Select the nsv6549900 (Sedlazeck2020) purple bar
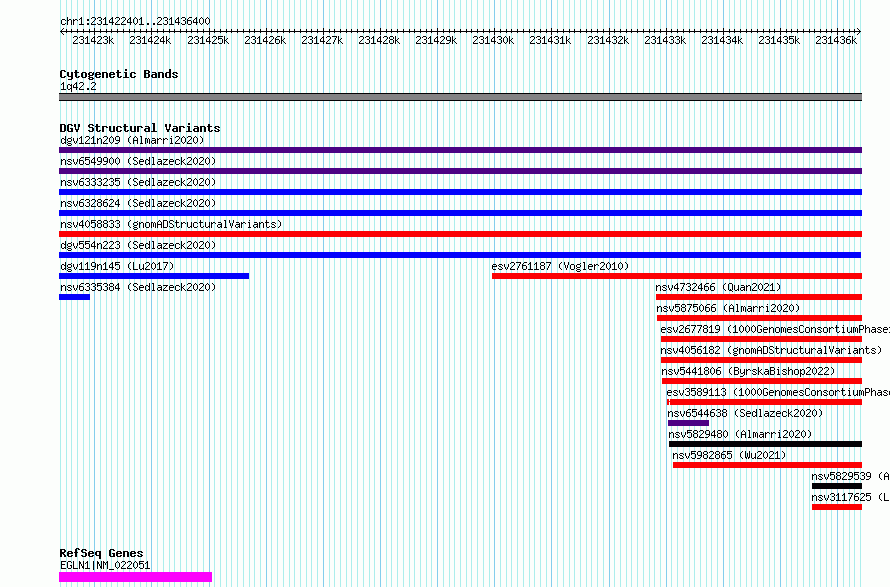Image resolution: width=890 pixels, height=587 pixels. tap(460, 171)
